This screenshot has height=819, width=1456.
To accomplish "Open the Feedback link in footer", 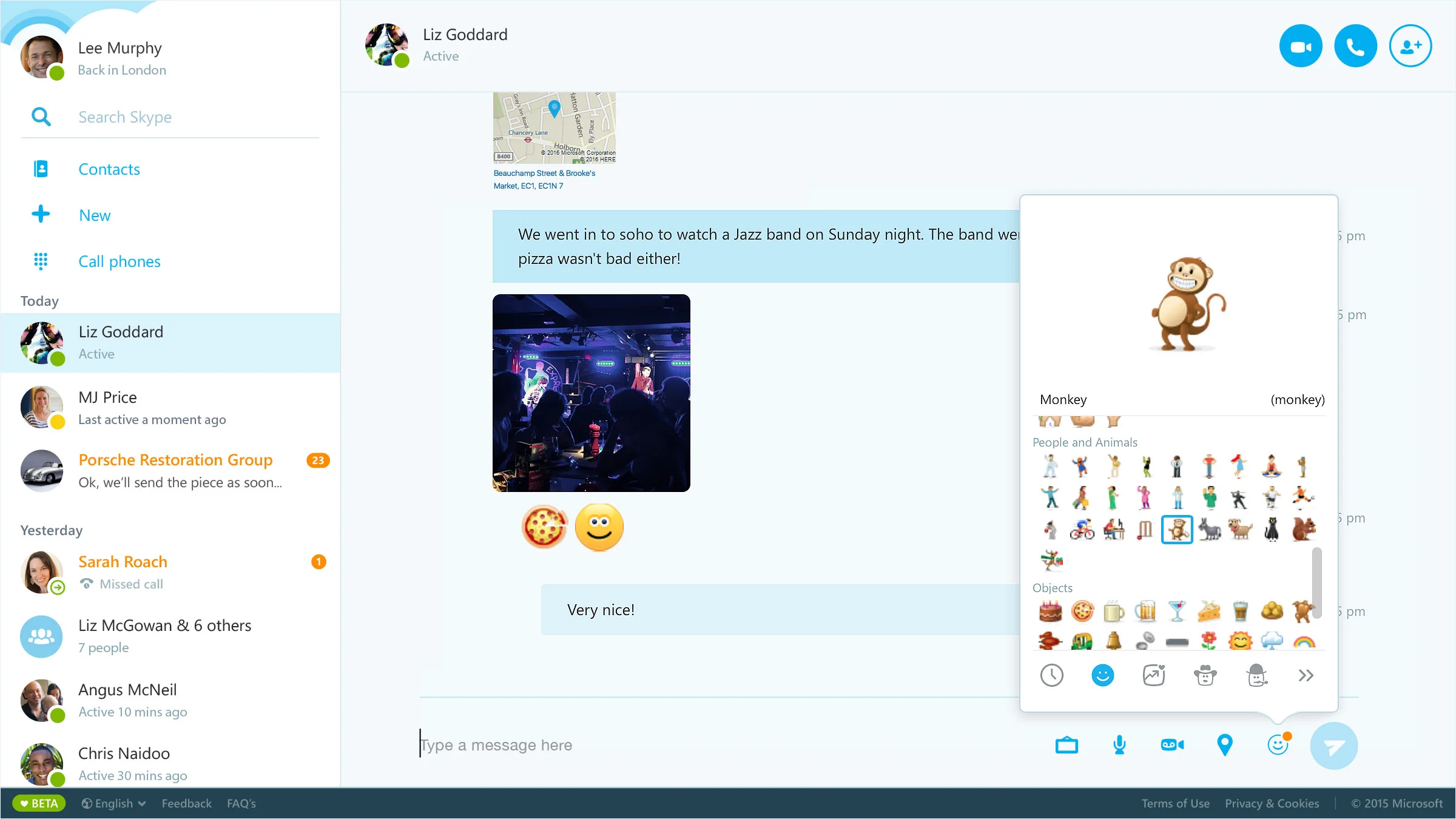I will tap(187, 803).
